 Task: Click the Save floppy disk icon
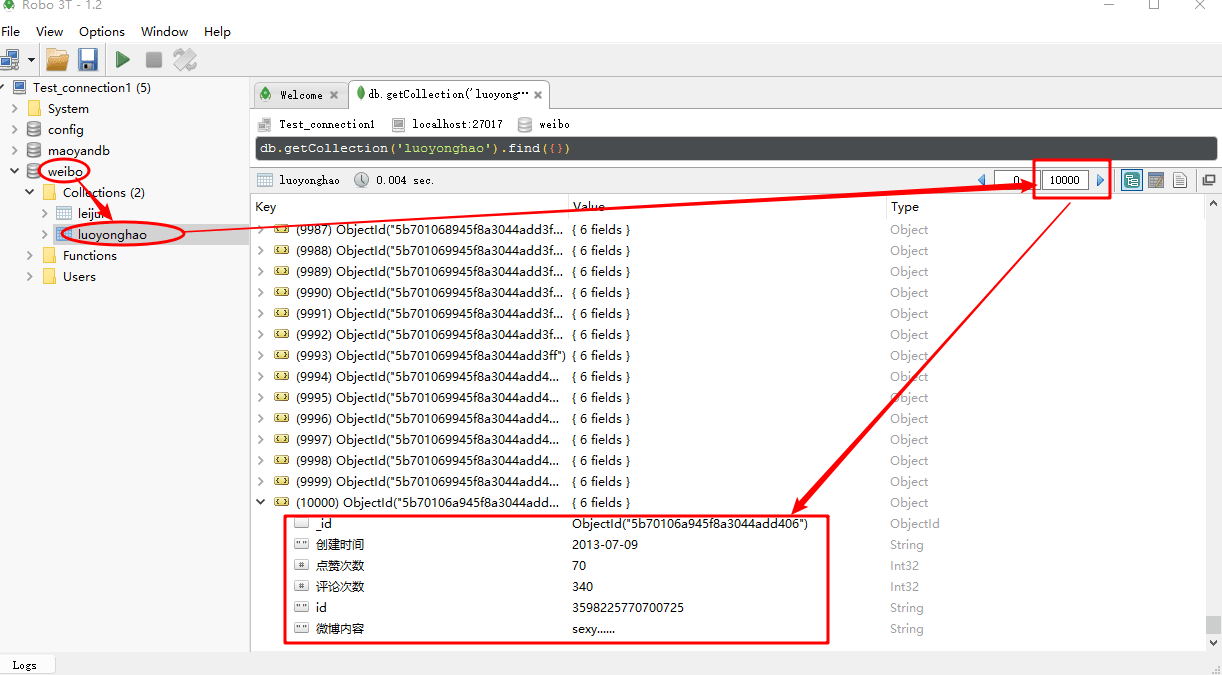[x=88, y=60]
